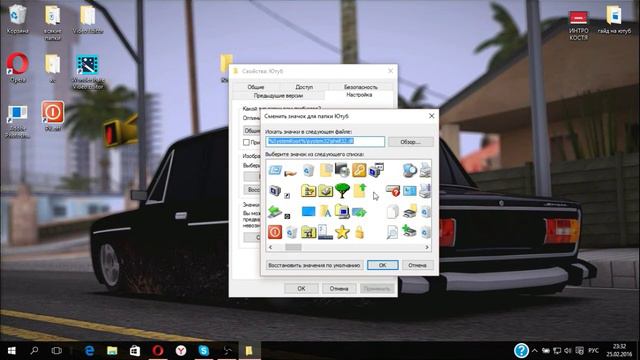The image size is (640, 360).
Task: Close the change icon dialog
Action: [431, 116]
